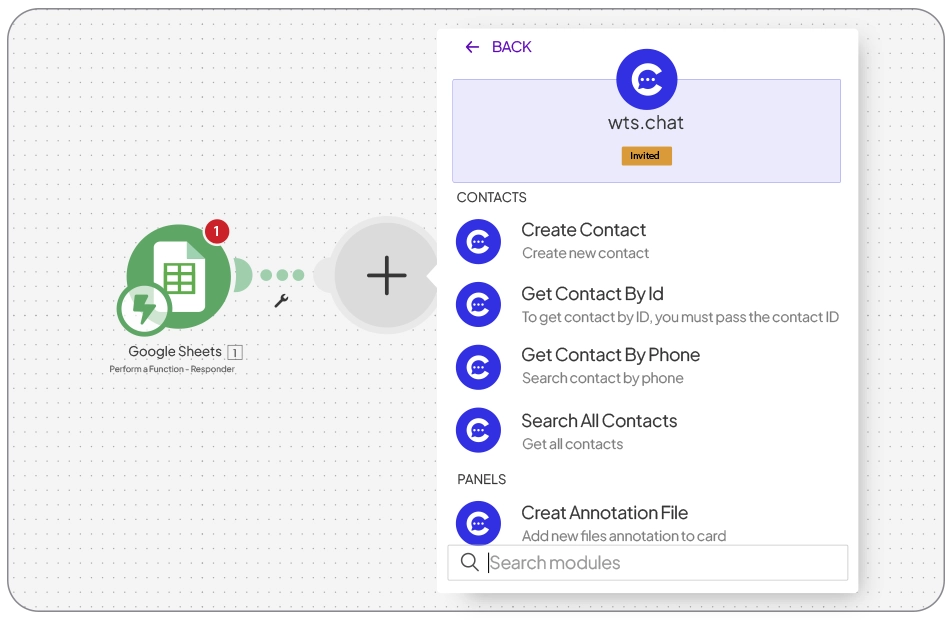The width and height of the screenshot is (952, 620).
Task: Select Get Contact By Id module
Action: pyautogui.click(x=592, y=294)
